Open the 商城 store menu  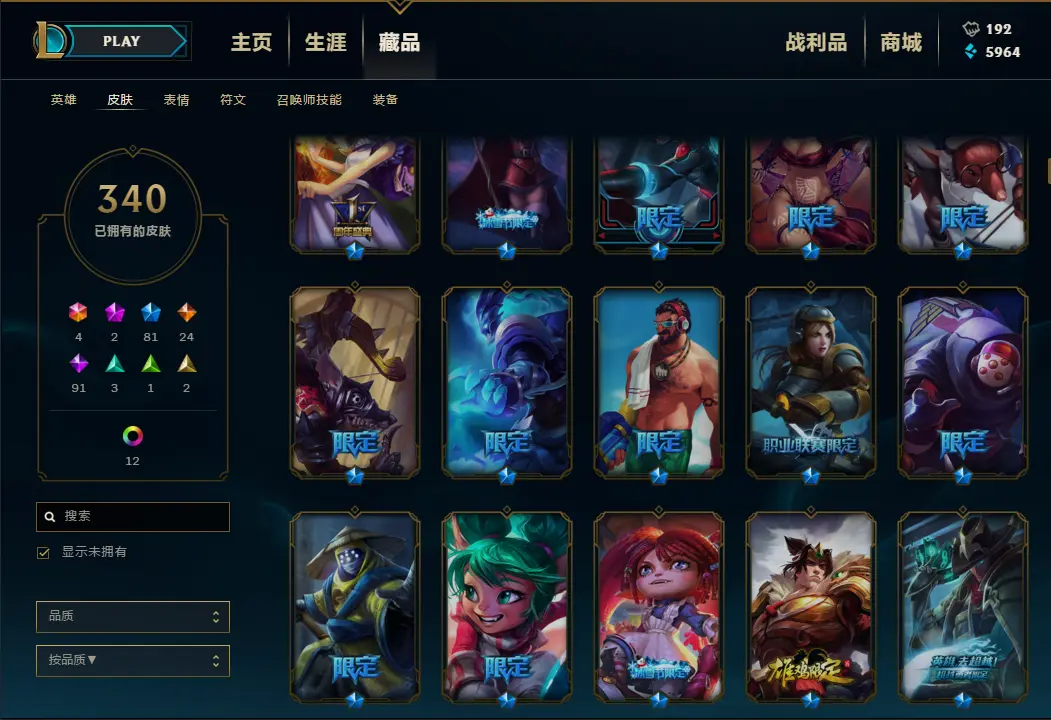(901, 42)
